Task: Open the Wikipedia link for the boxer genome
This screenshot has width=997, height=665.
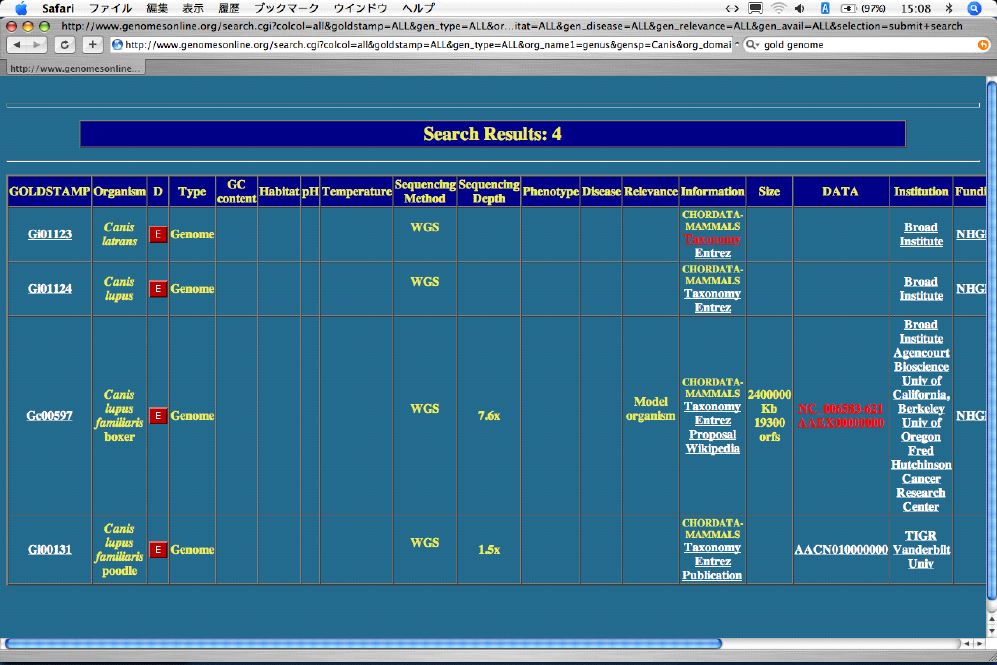Action: (x=712, y=449)
